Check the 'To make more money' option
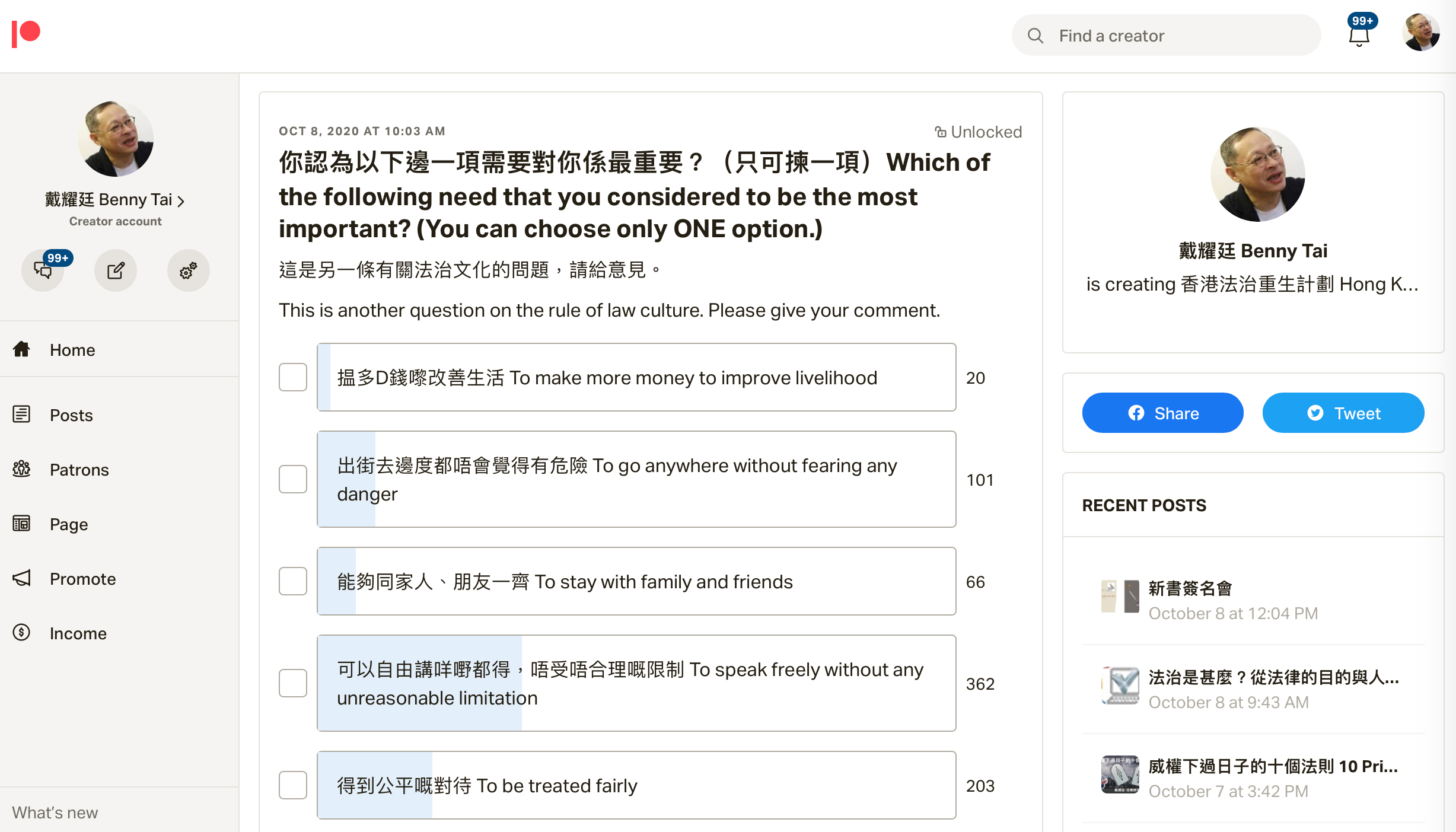Screen dimensions: 1456x832 click(293, 377)
